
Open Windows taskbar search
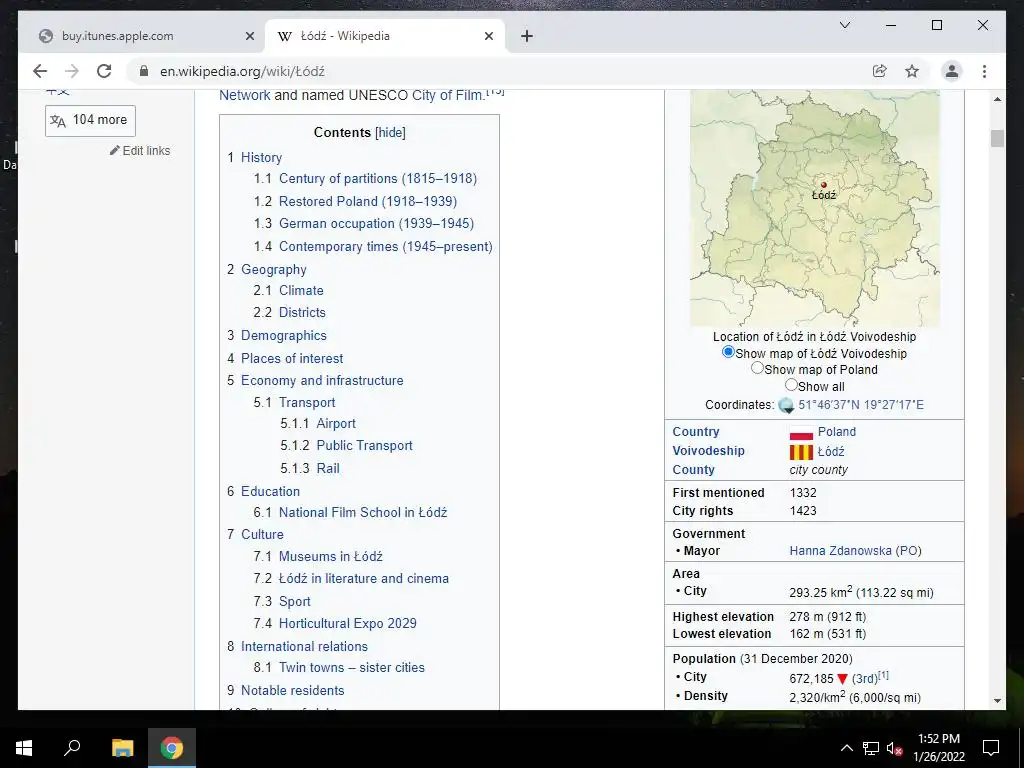click(72, 748)
